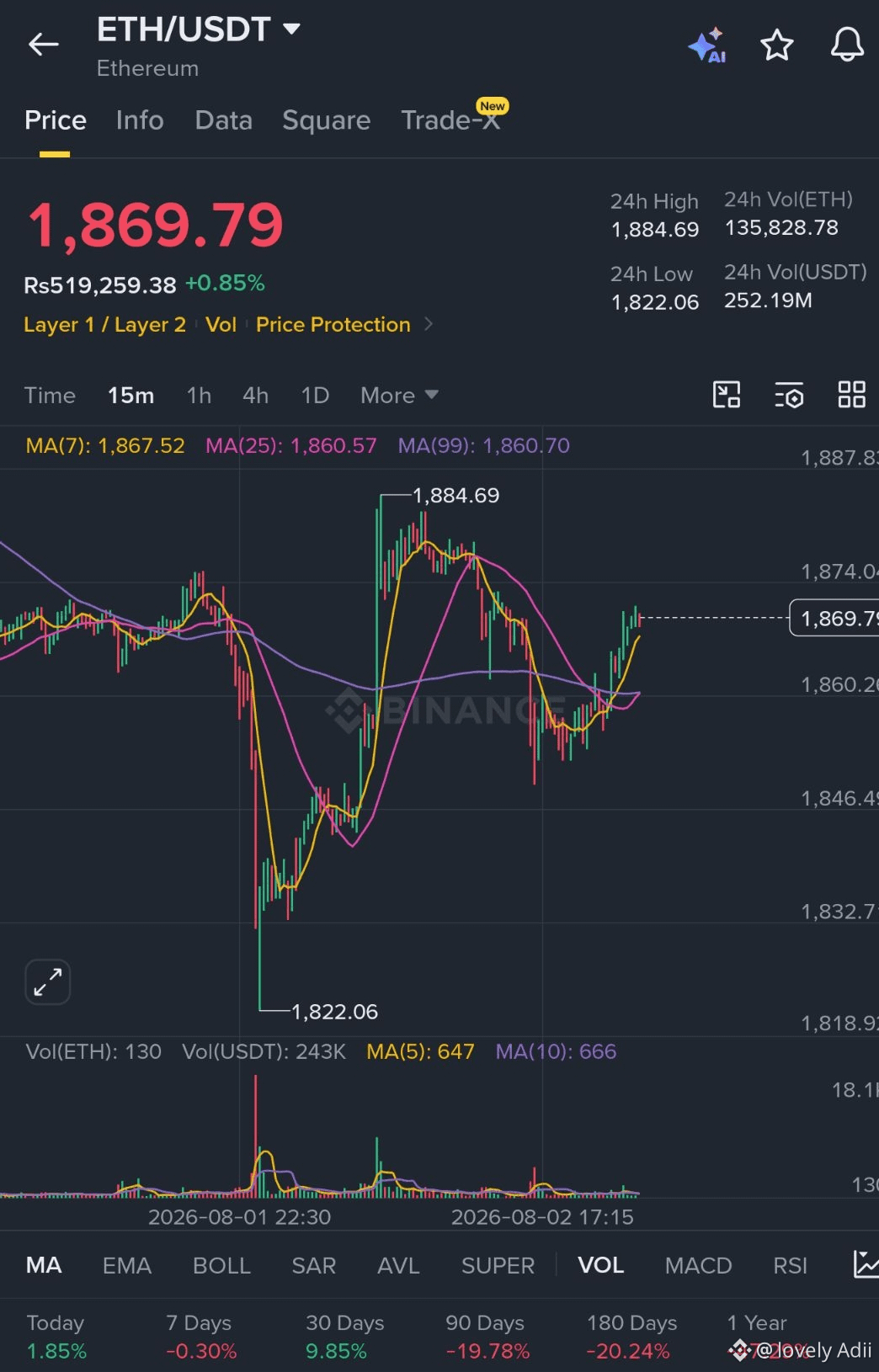This screenshot has height=1372, width=879.
Task: Select the Time chart interval
Action: [50, 395]
